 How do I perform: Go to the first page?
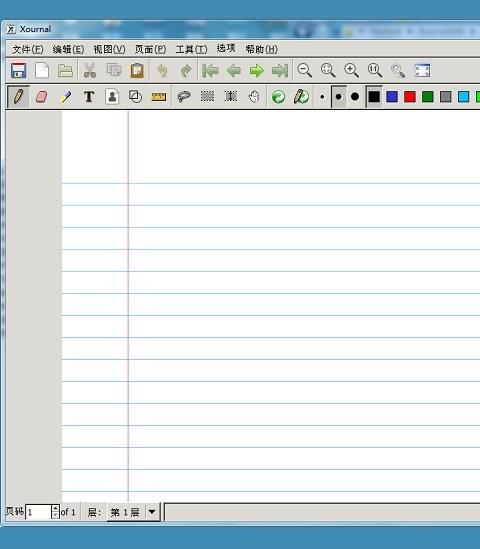(x=210, y=70)
